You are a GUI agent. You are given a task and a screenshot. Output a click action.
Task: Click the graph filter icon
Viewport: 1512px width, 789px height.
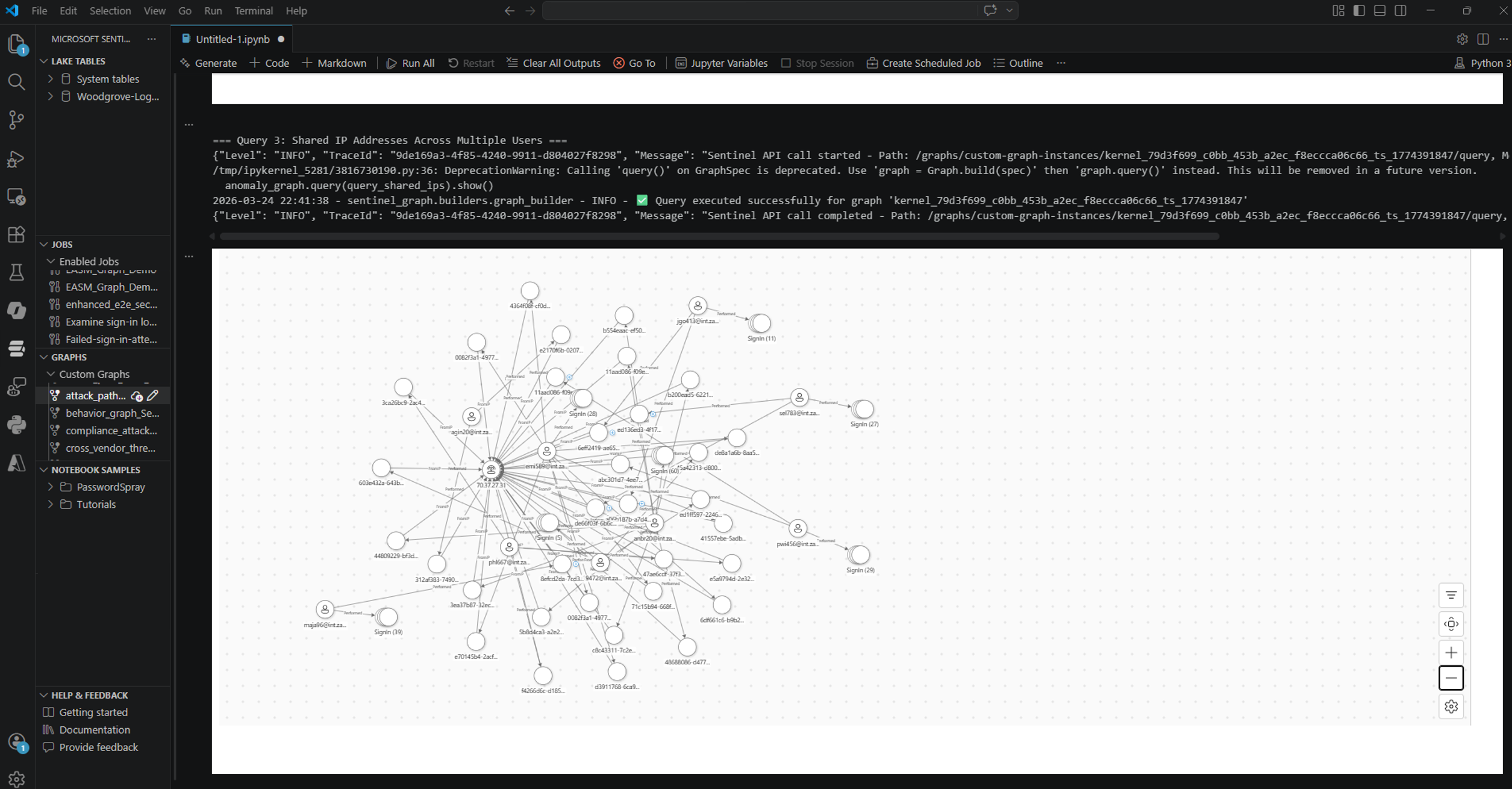1451,595
